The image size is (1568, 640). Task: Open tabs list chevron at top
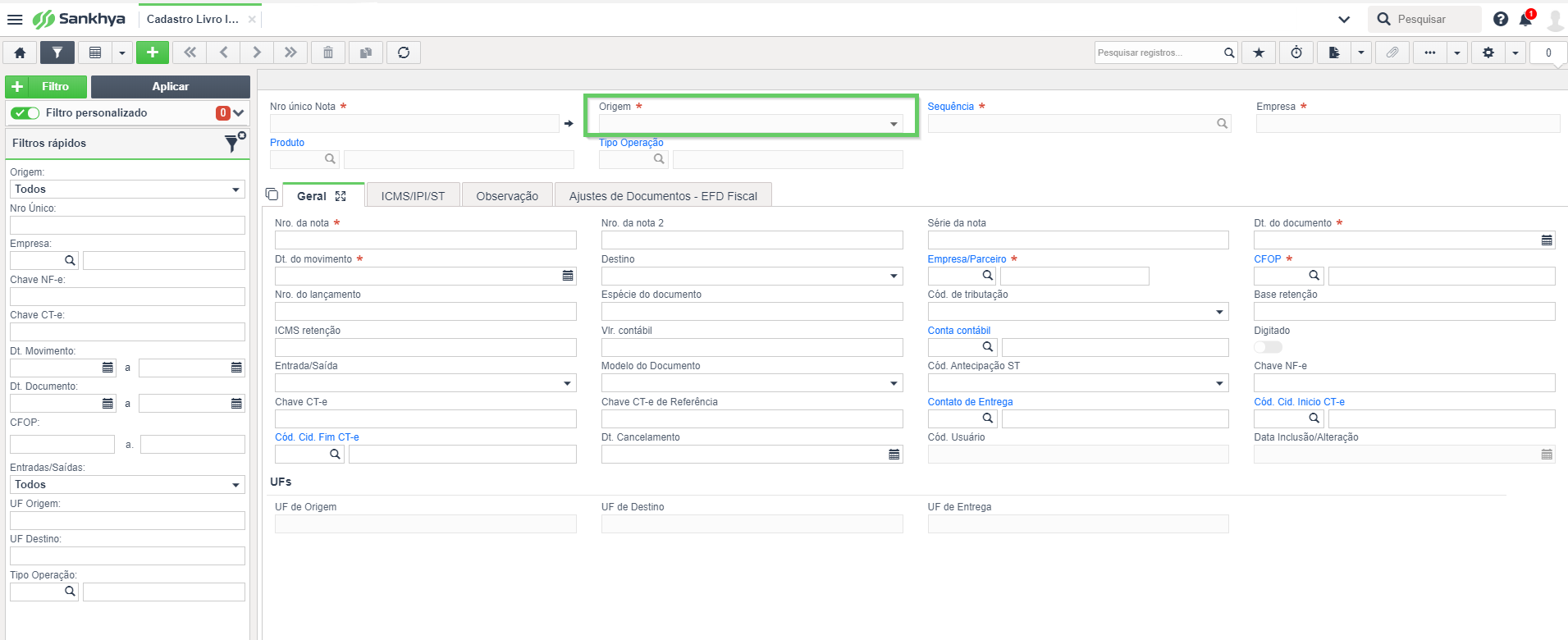[1344, 19]
